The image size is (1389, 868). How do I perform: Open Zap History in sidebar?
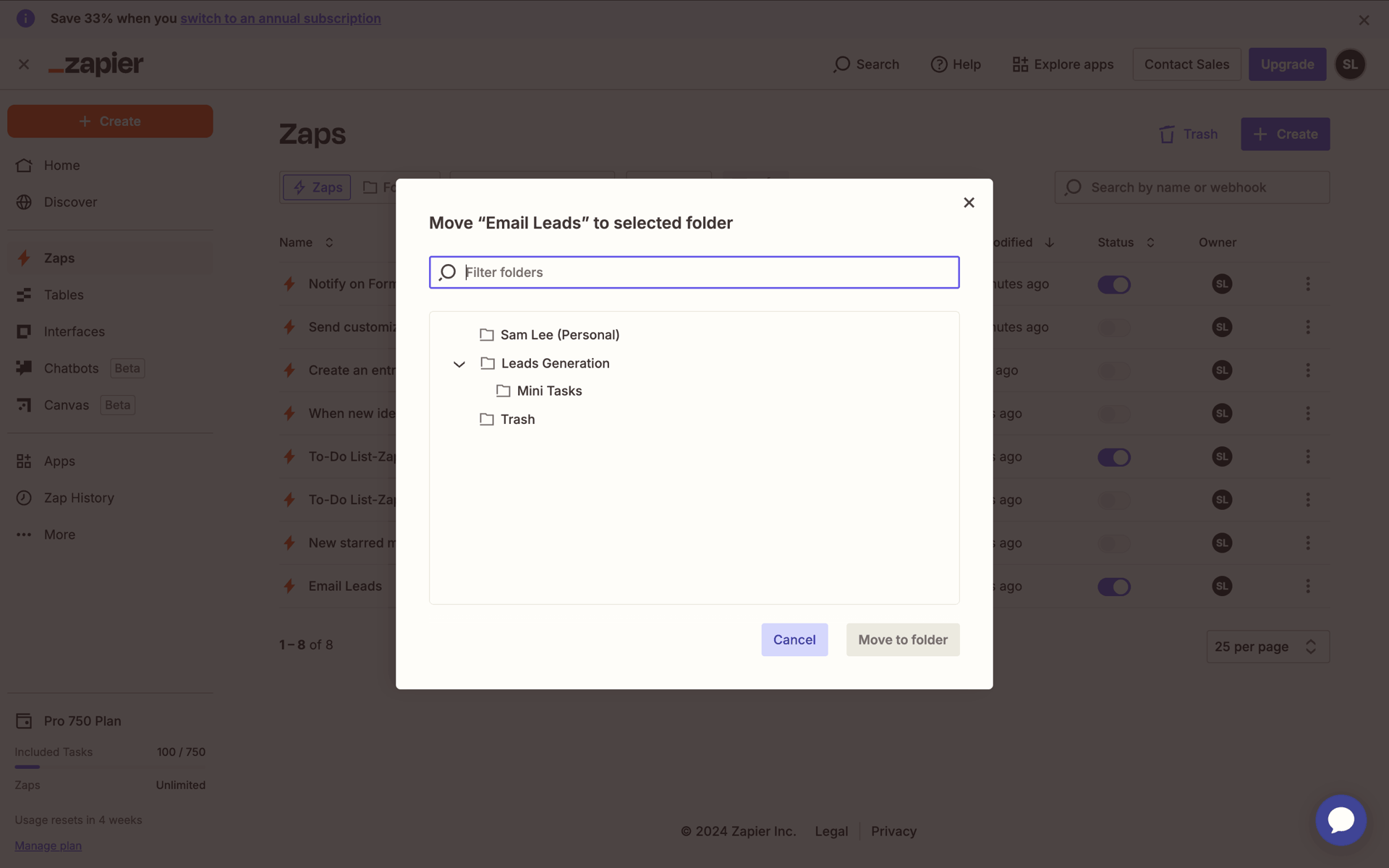(110, 498)
